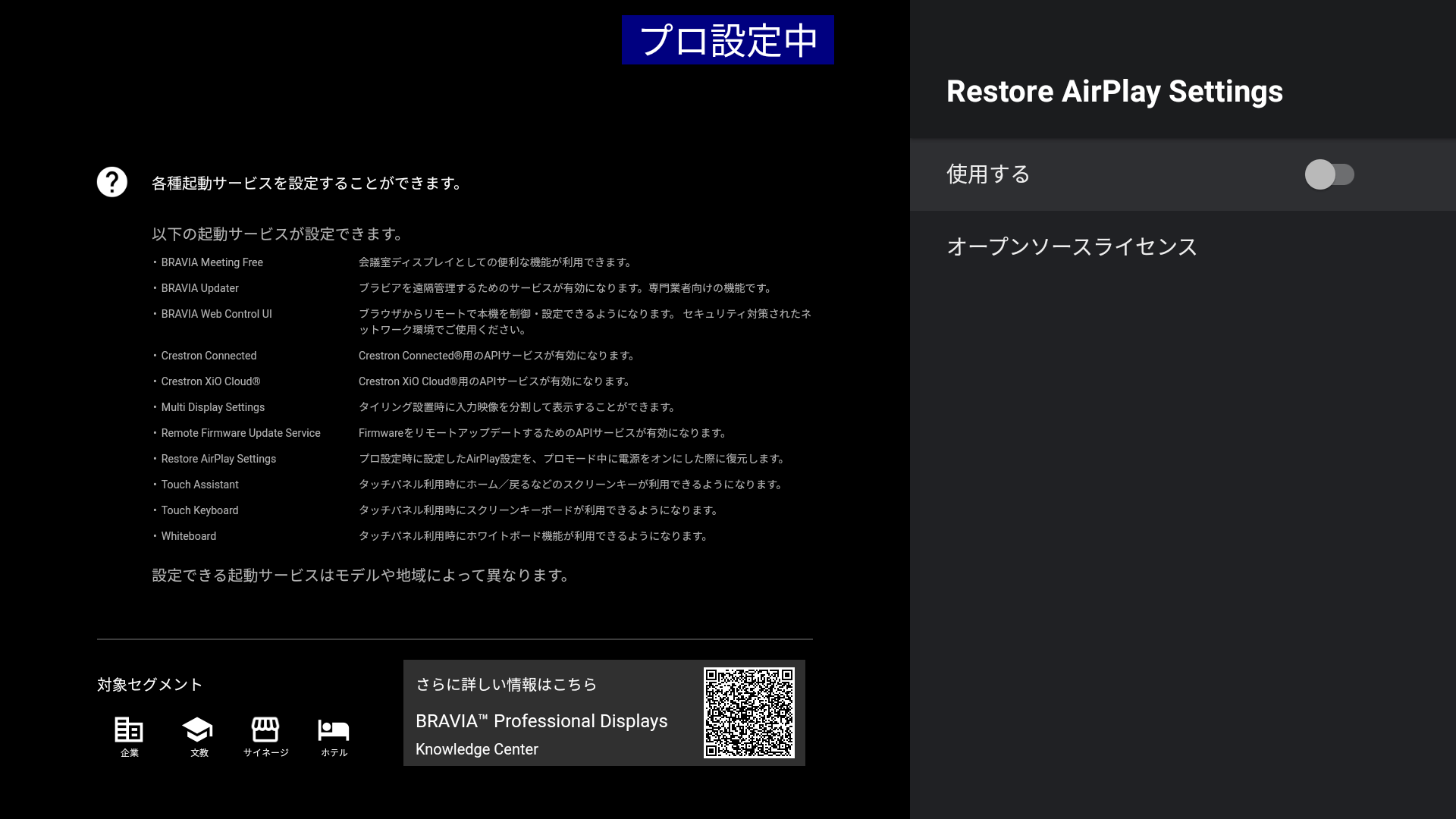1456x819 pixels.
Task: Click the Touch Keyboard list entry
Action: pyautogui.click(x=199, y=510)
